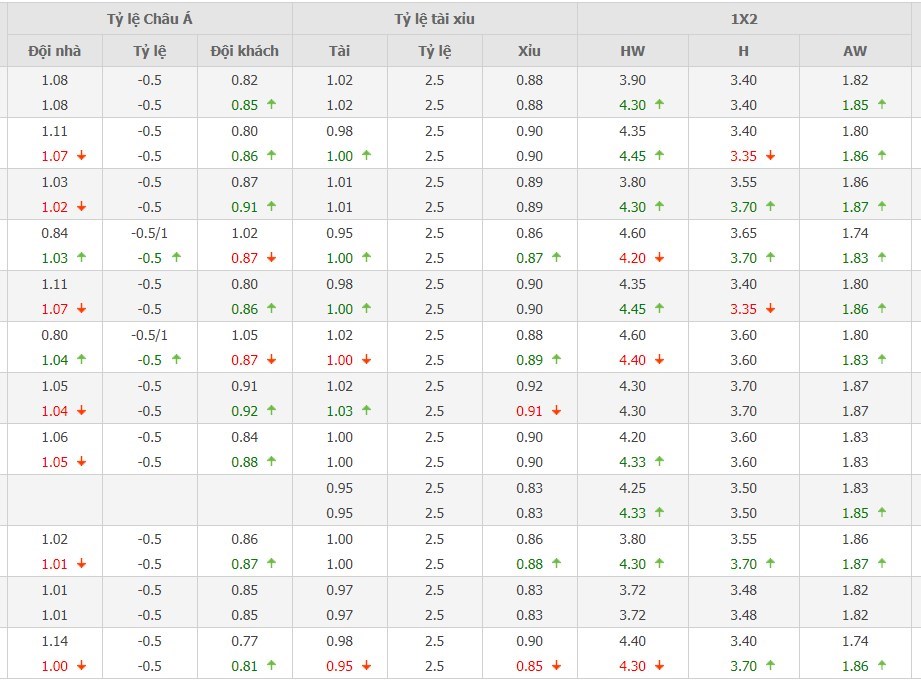The height and width of the screenshot is (680, 921).
Task: Click green up arrow beside 0.92 odds
Action: pos(271,411)
